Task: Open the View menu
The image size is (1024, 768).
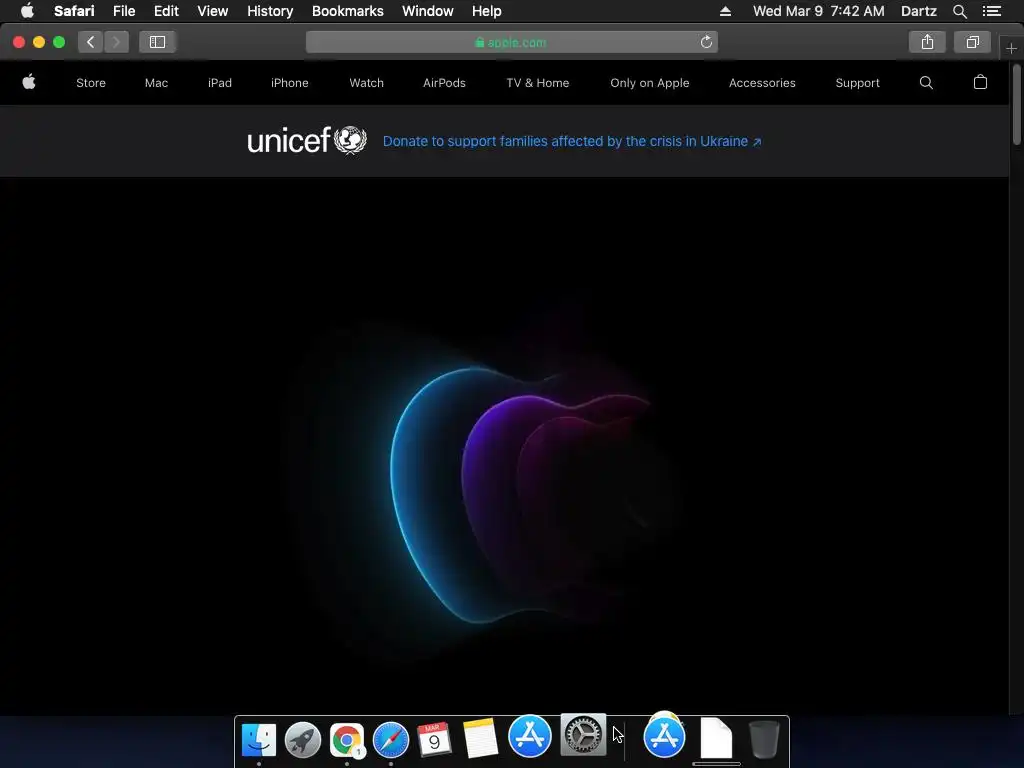Action: point(213,11)
